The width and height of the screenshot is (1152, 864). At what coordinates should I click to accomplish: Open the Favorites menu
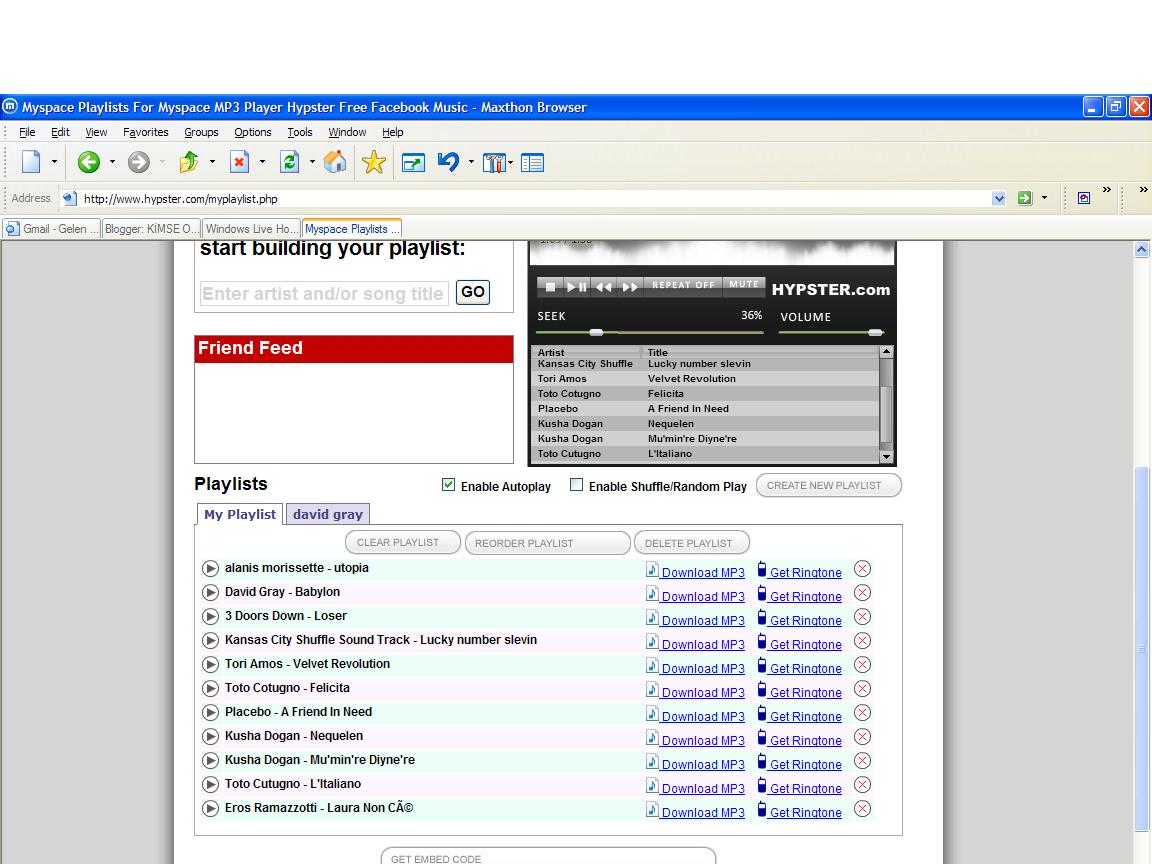145,132
